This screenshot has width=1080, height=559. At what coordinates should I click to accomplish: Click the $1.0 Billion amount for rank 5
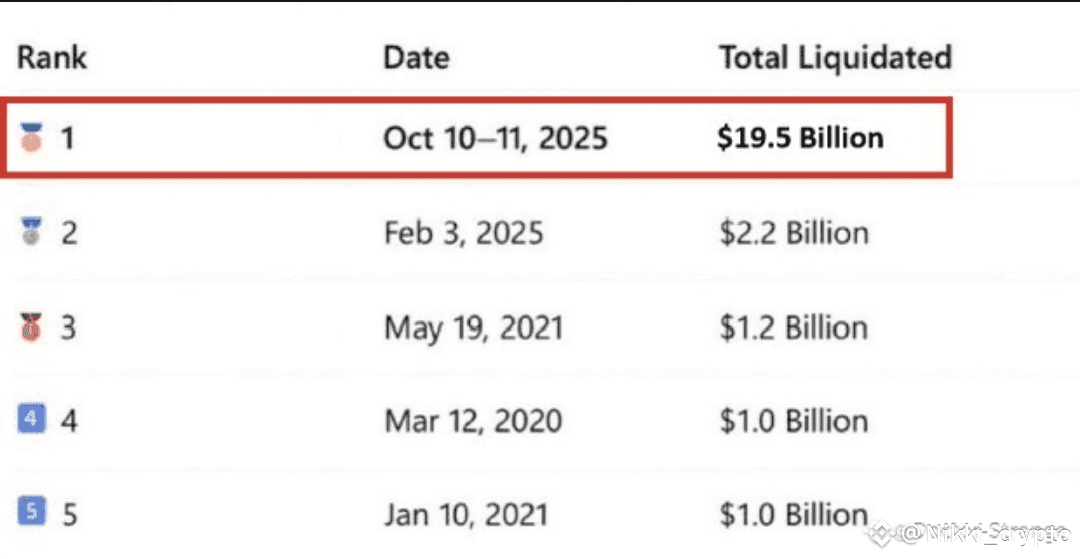pos(793,515)
